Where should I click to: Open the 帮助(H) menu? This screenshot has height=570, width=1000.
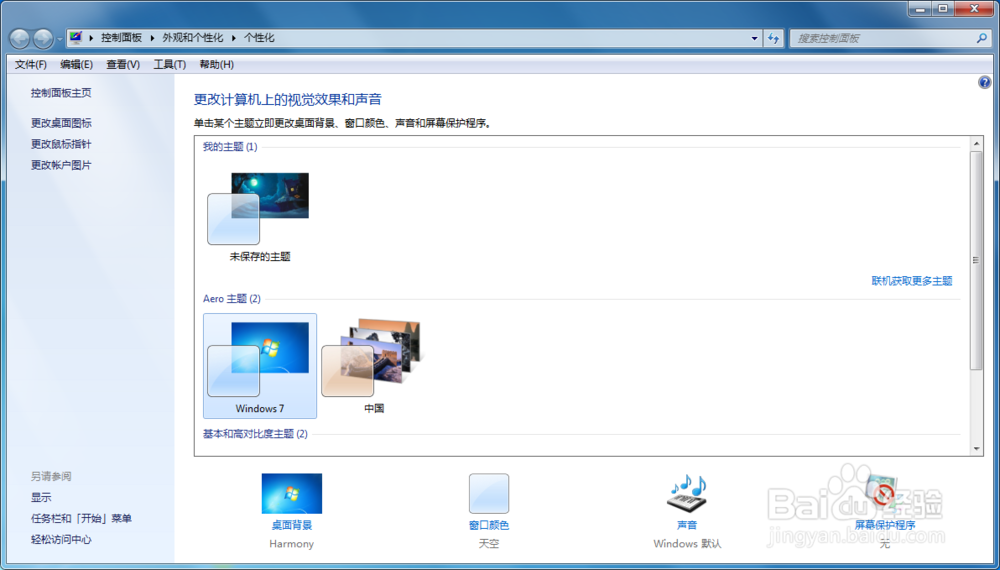[x=217, y=64]
